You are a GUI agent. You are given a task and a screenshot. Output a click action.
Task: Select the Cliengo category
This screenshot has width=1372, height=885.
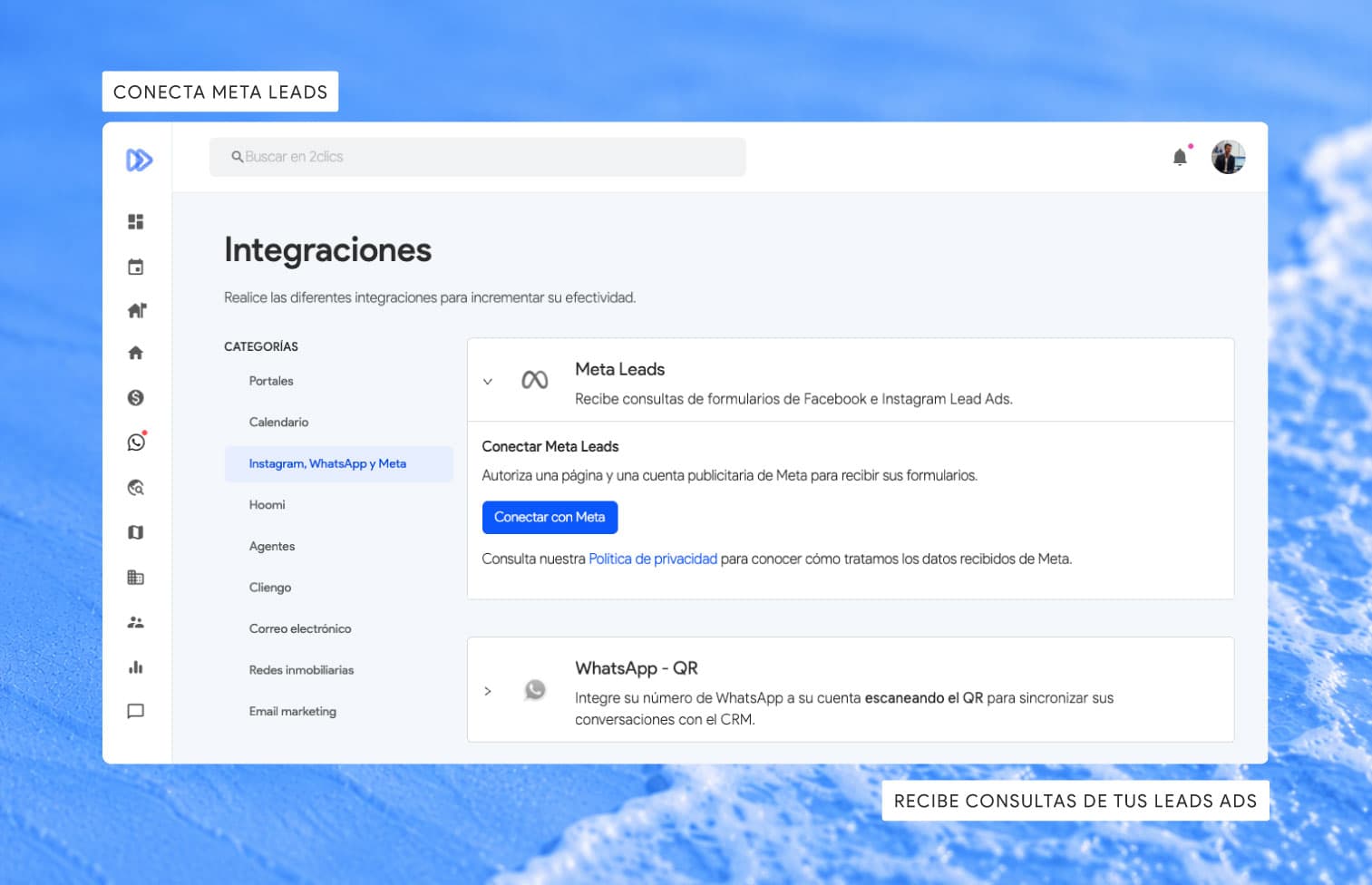[270, 588]
